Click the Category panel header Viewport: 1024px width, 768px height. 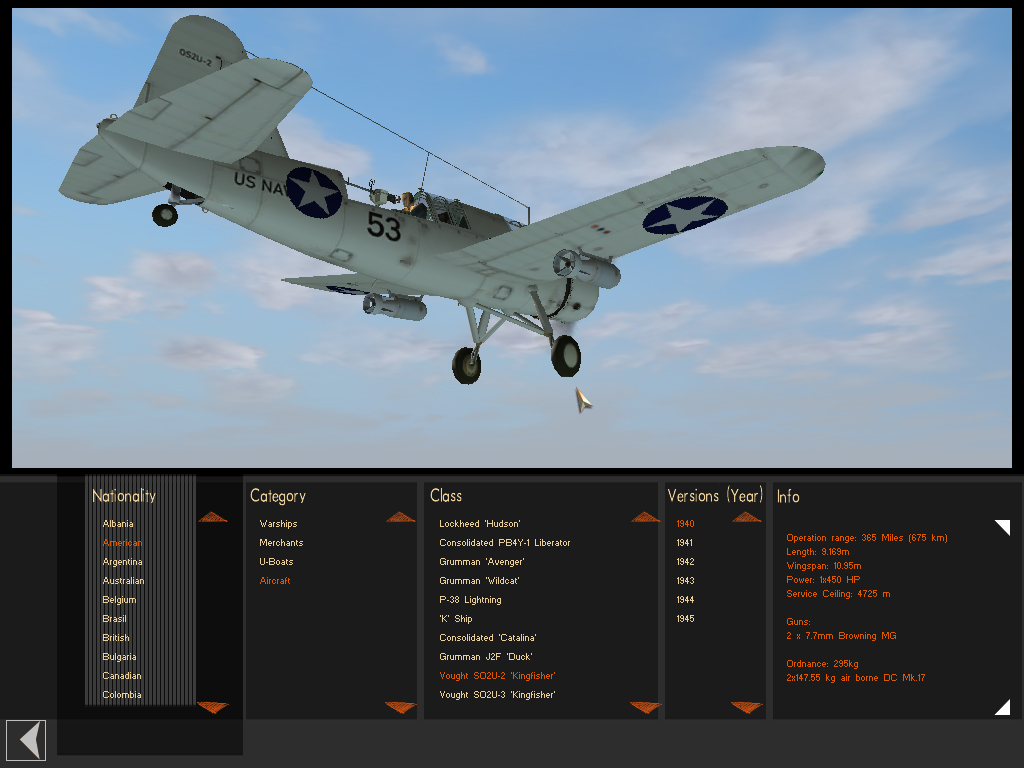(278, 496)
